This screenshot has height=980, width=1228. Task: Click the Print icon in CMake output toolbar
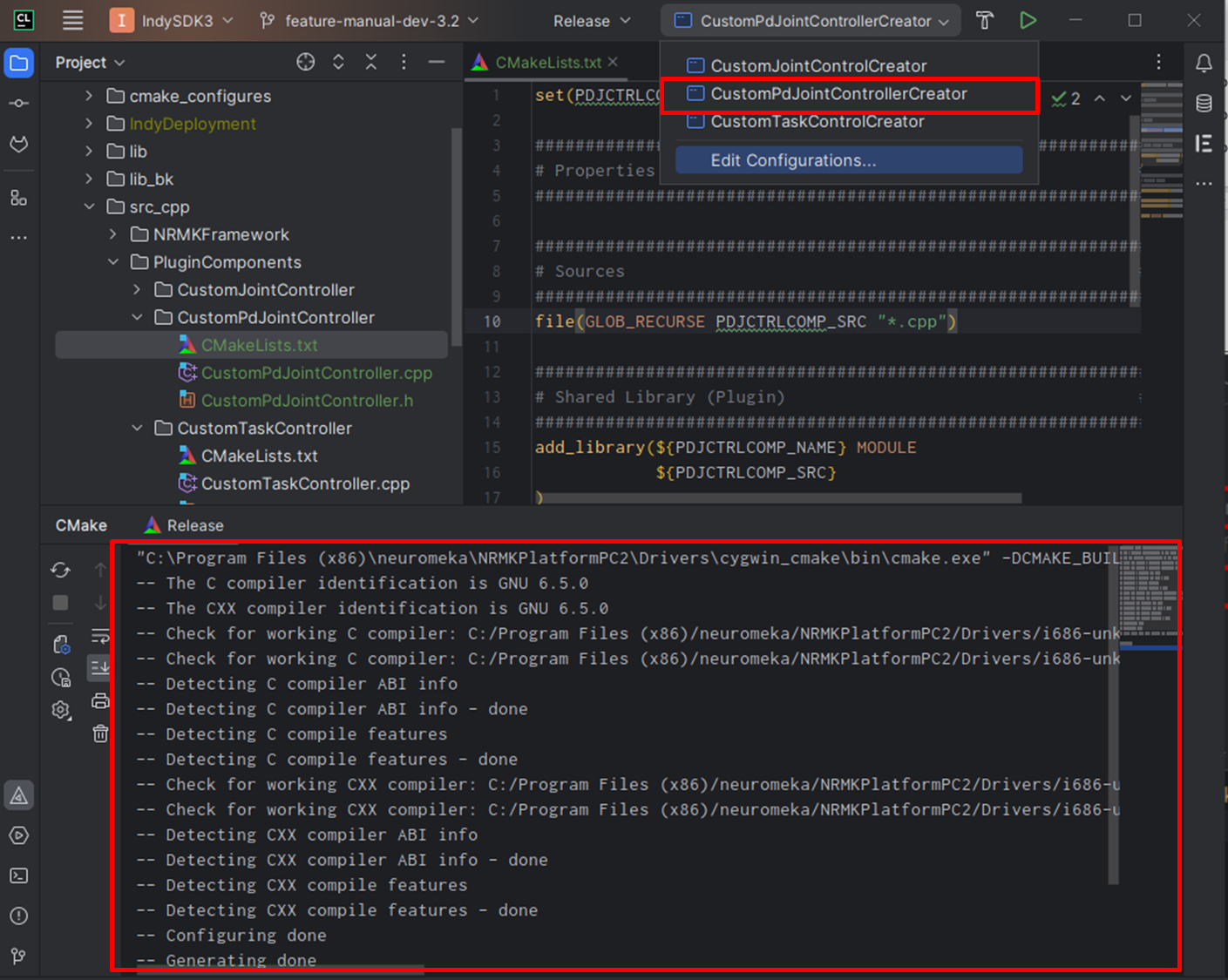coord(100,700)
